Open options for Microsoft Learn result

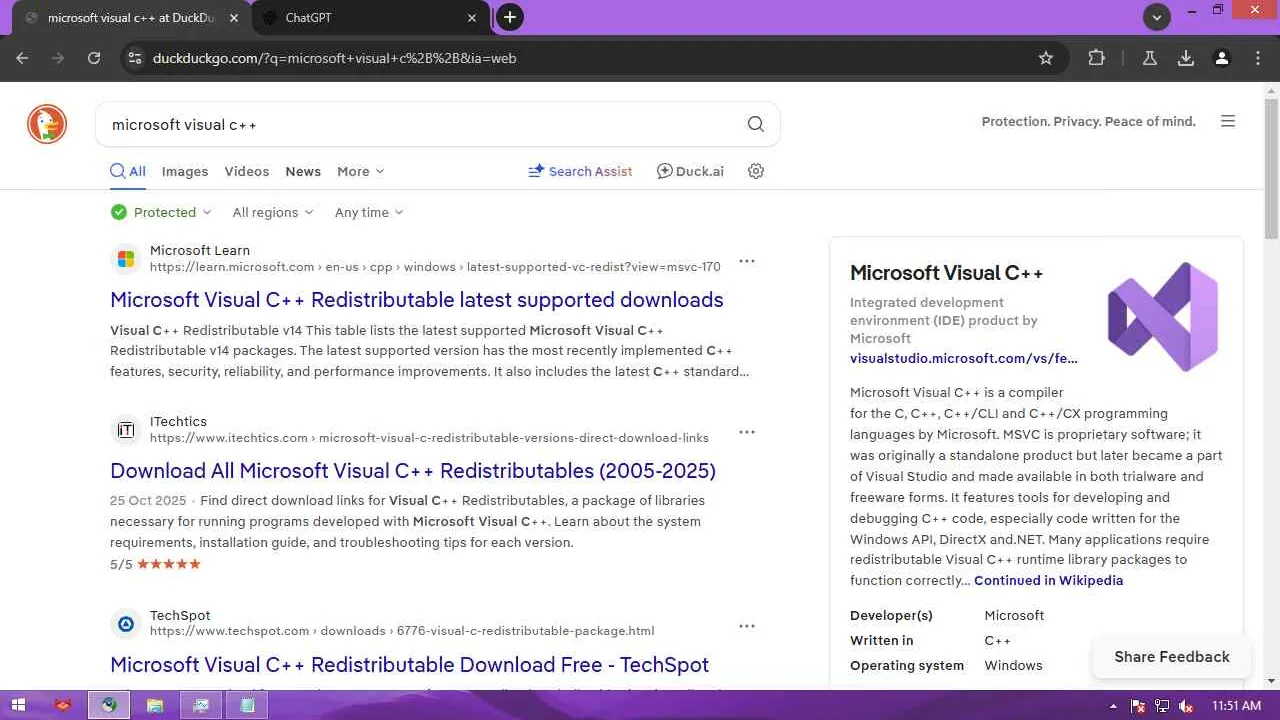pos(747,261)
